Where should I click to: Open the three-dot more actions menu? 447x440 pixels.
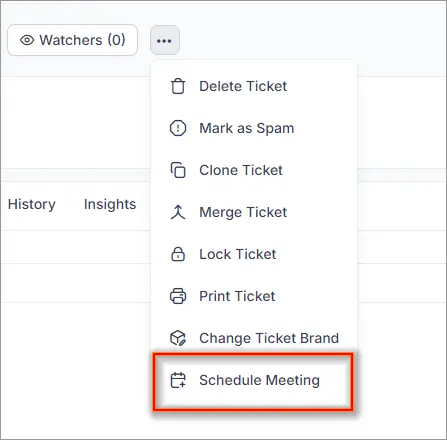(165, 40)
